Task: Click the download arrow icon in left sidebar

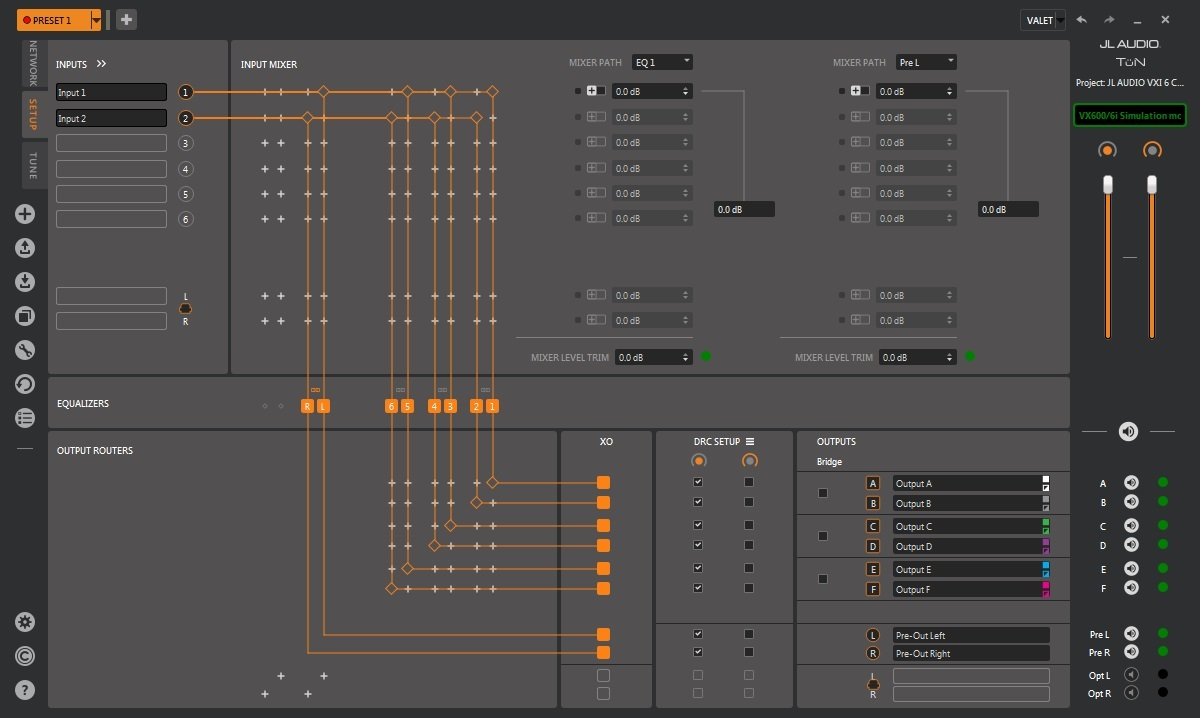Action: click(x=25, y=282)
